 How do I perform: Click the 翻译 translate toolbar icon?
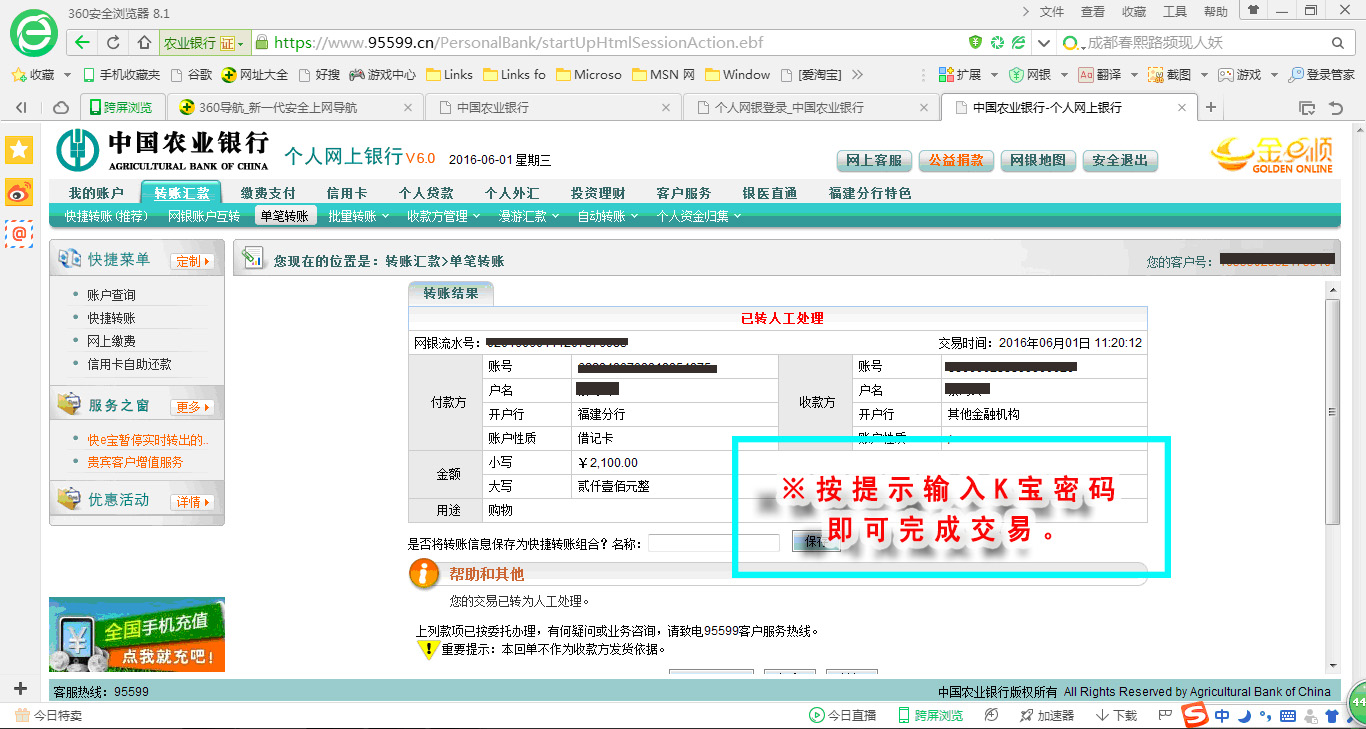click(1087, 75)
